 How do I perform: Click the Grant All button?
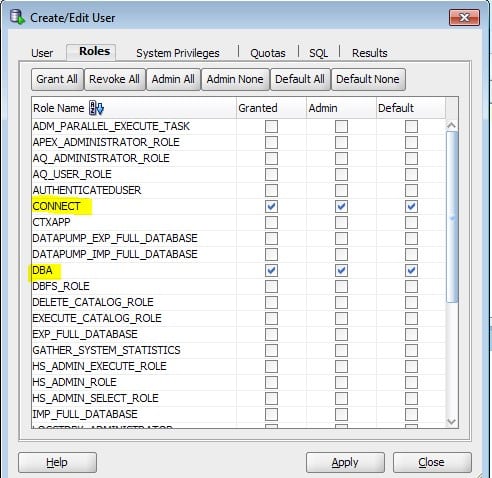pyautogui.click(x=57, y=79)
